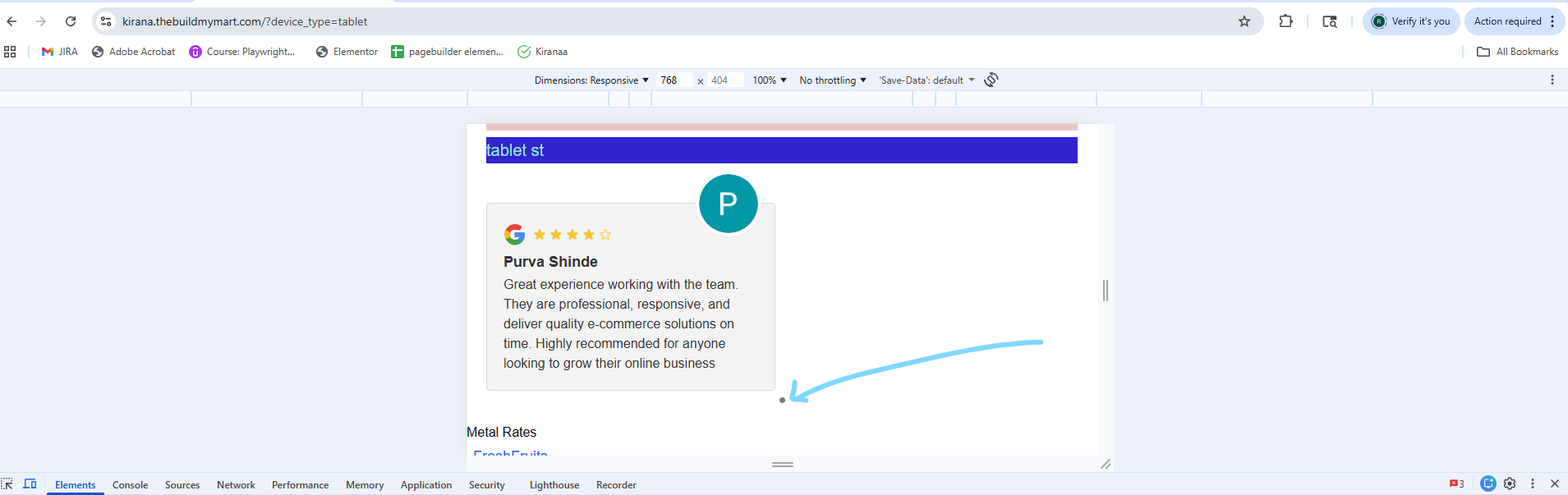The width and height of the screenshot is (1568, 495).
Task: Open the No throttling dropdown
Action: [x=833, y=80]
